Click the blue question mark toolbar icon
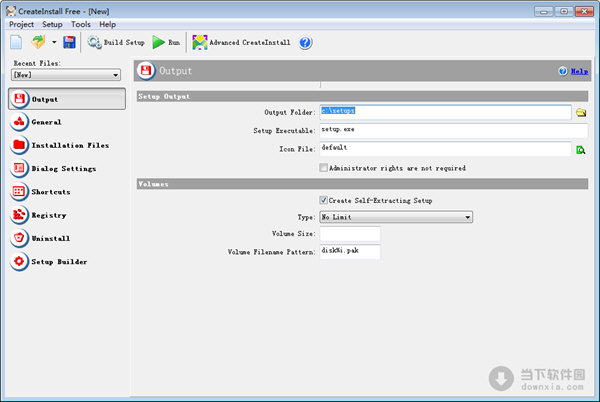This screenshot has height=402, width=600. point(305,42)
